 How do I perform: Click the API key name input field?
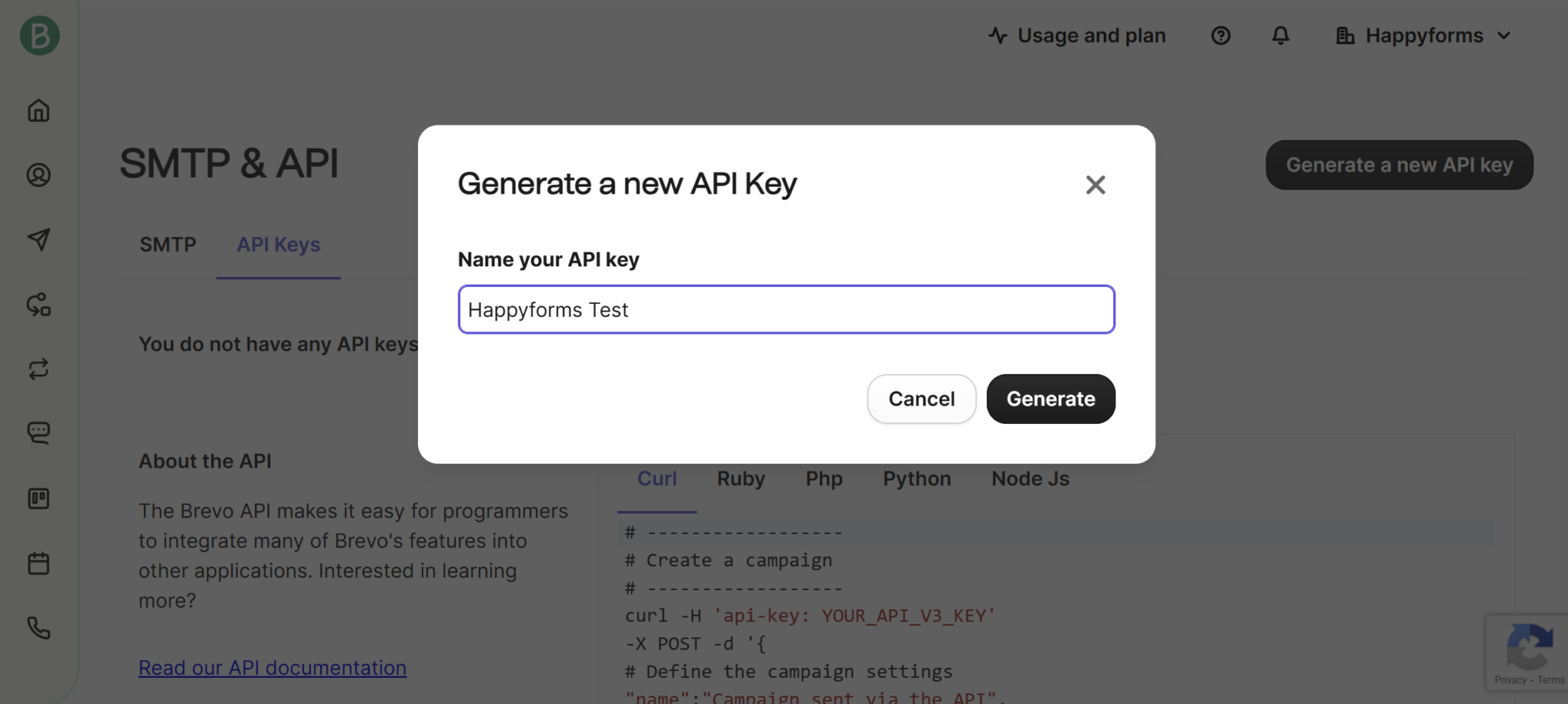pyautogui.click(x=786, y=310)
